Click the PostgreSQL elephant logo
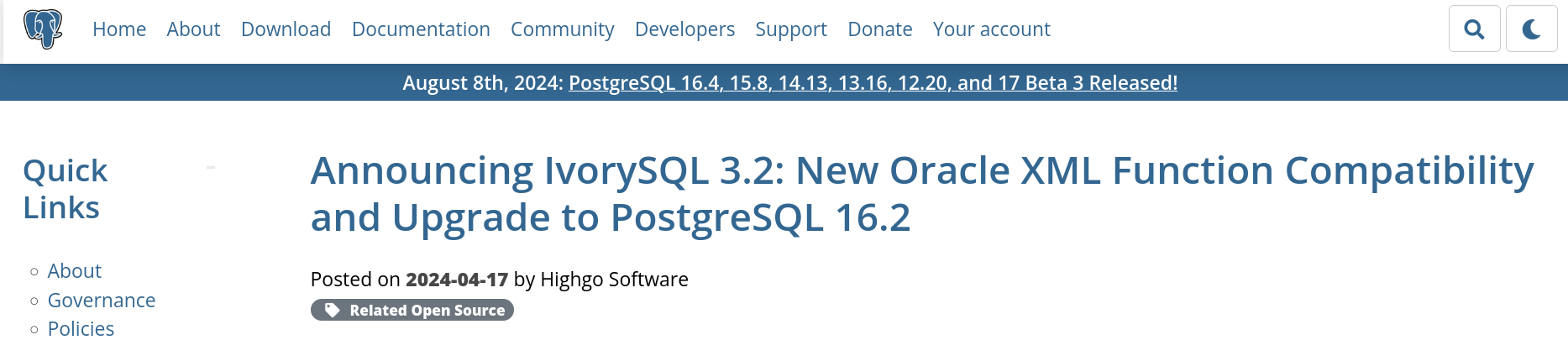1568x340 pixels. 43,29
